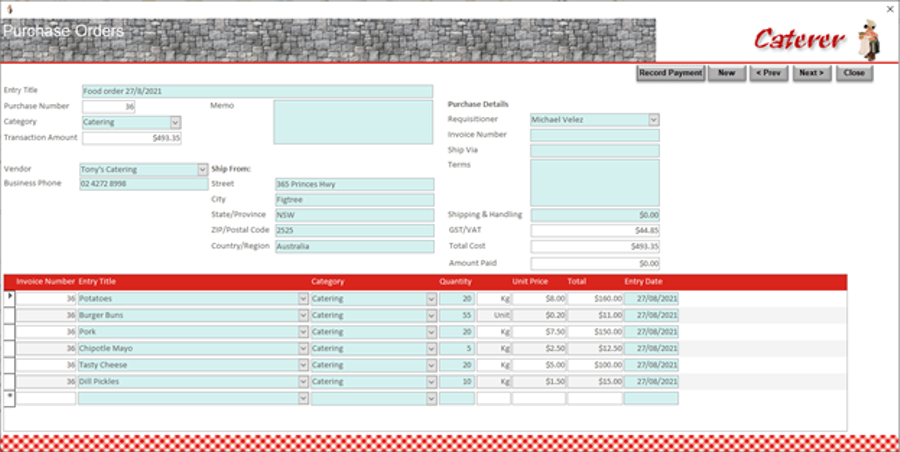This screenshot has height=452, width=900.
Task: Click the empty Ship Via field
Action: [595, 151]
